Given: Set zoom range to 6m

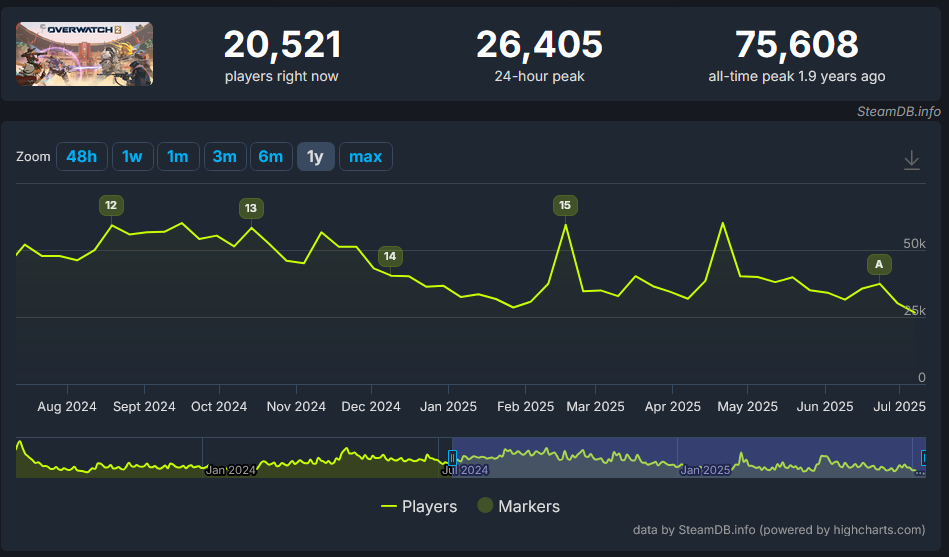Looking at the screenshot, I should (271, 156).
